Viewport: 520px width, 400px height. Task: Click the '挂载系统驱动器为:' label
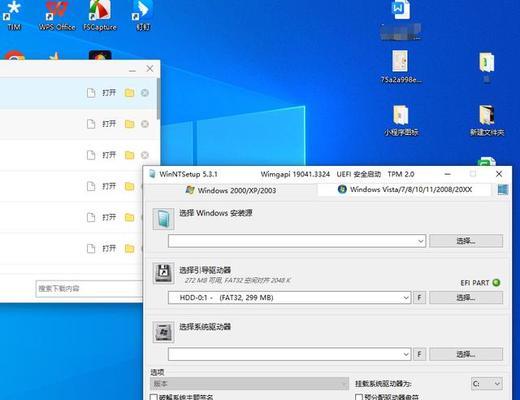tap(383, 384)
